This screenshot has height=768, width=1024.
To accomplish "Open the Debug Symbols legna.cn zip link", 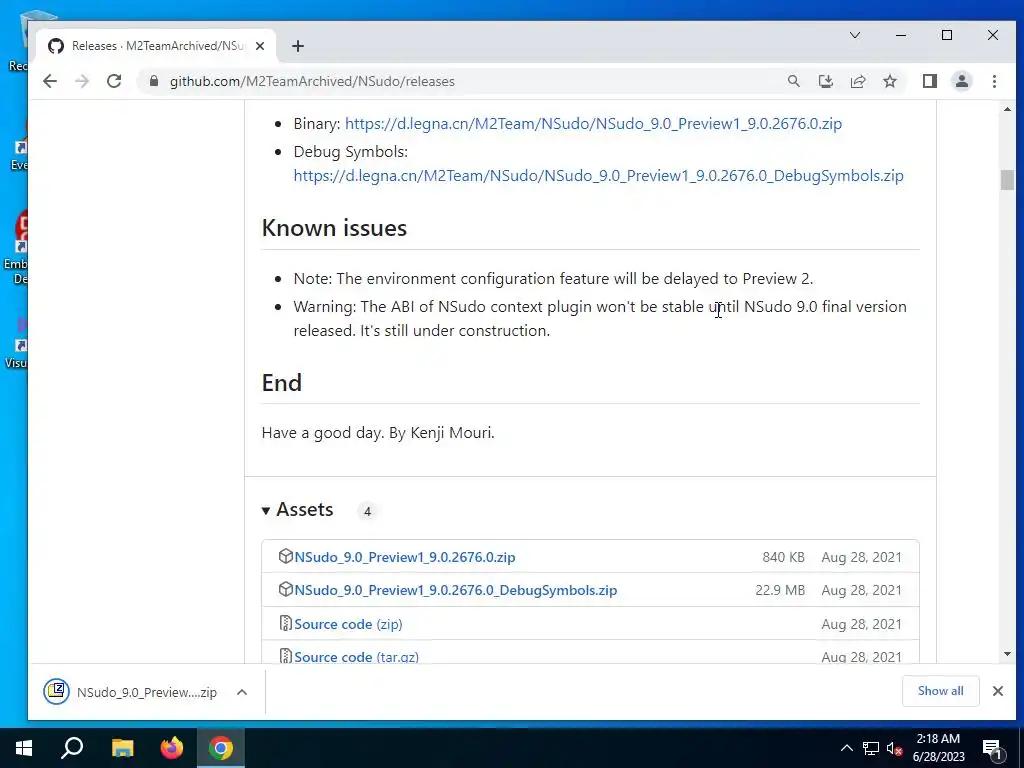I will (598, 176).
